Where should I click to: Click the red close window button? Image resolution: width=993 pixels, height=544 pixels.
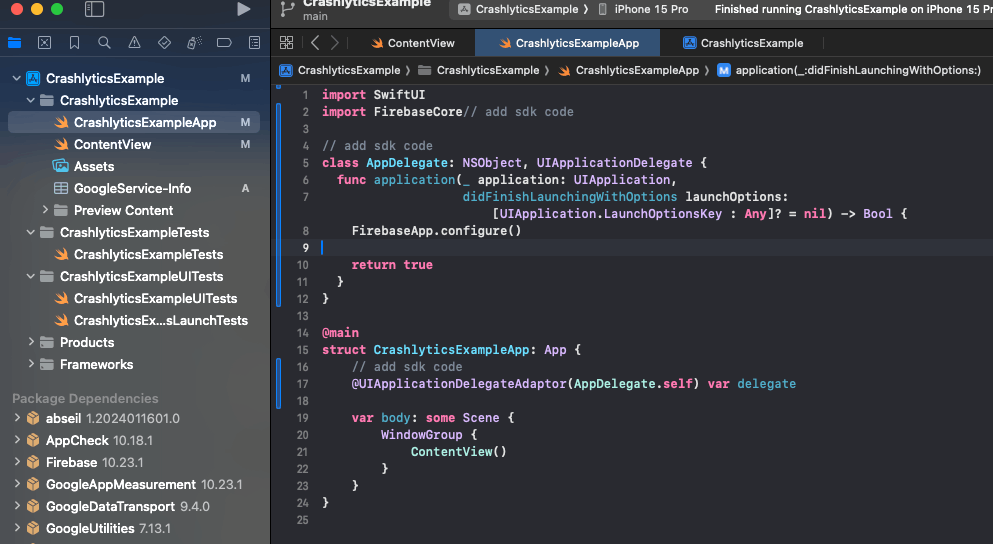(x=17, y=8)
